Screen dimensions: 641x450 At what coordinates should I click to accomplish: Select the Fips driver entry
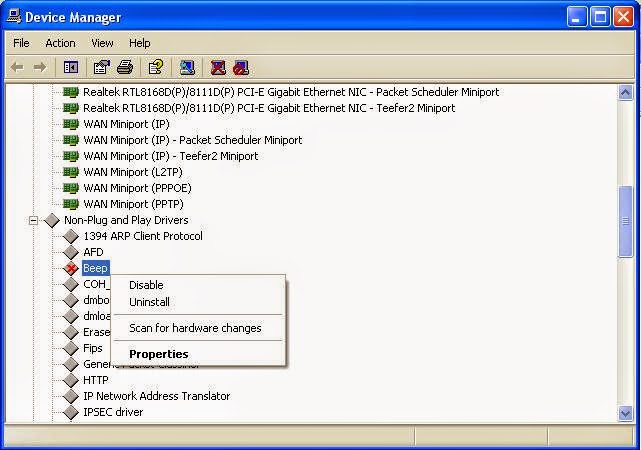(93, 348)
